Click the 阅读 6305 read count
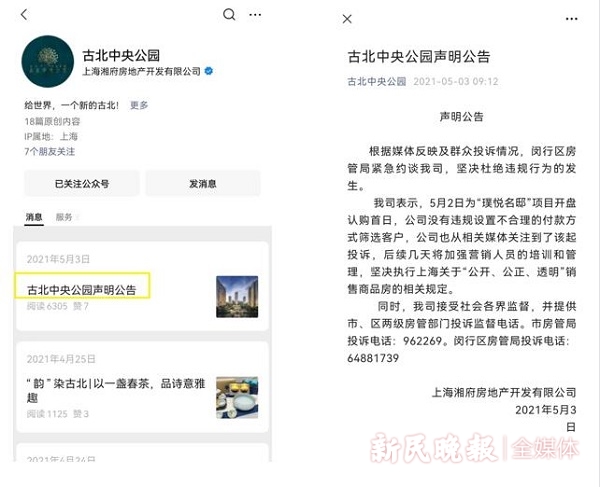This screenshot has height=487, width=600. (47, 306)
